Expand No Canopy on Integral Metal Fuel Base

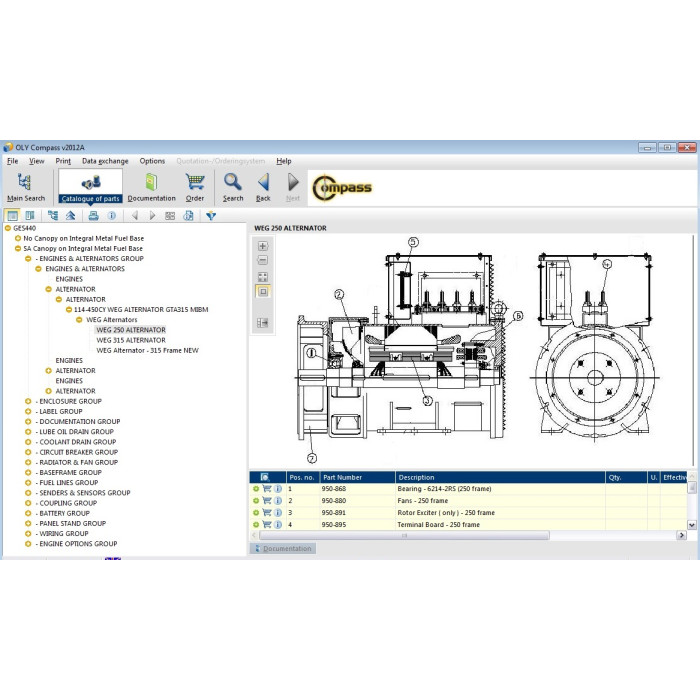coord(18,238)
